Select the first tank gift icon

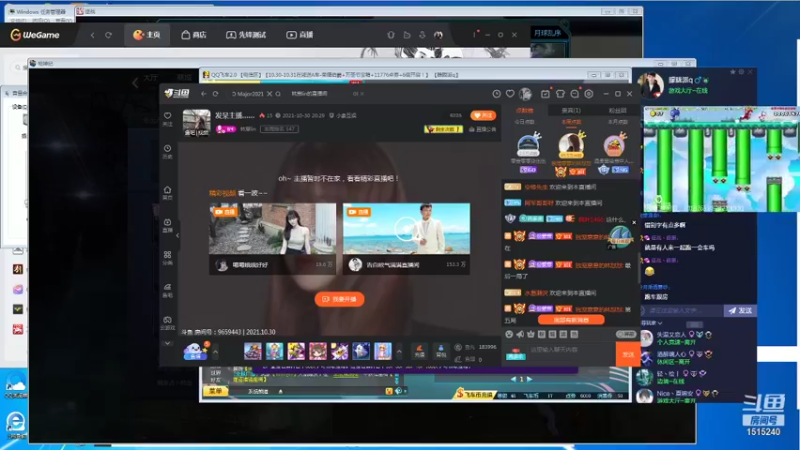(x=253, y=351)
